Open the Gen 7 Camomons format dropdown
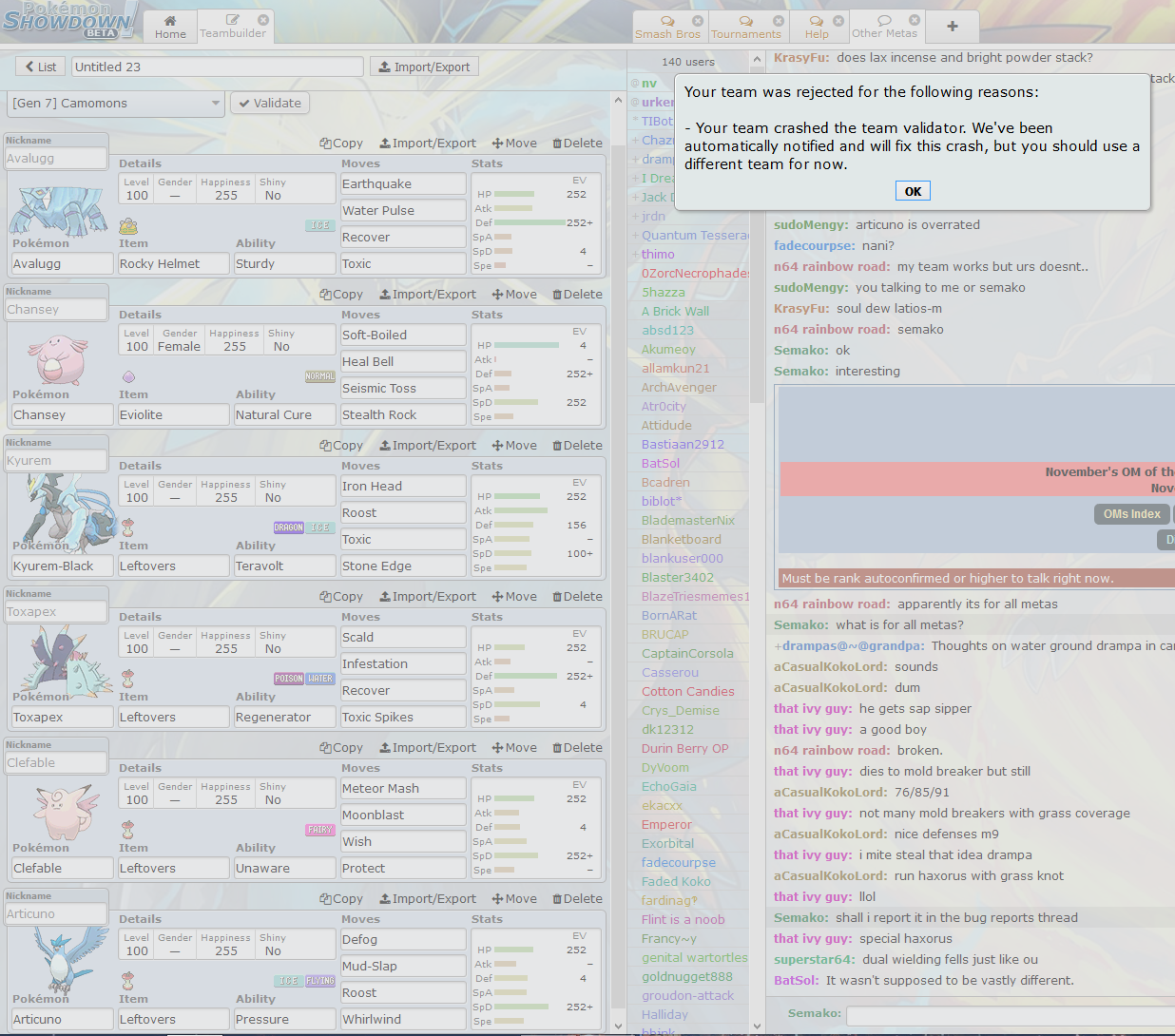Viewport: 1175px width, 1036px height. pyautogui.click(x=116, y=104)
